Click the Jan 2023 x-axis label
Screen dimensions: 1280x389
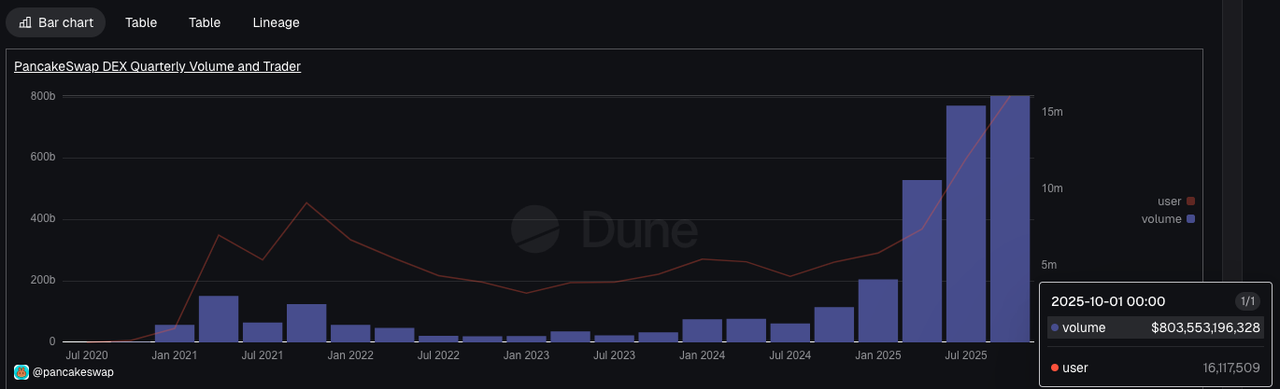pos(526,355)
